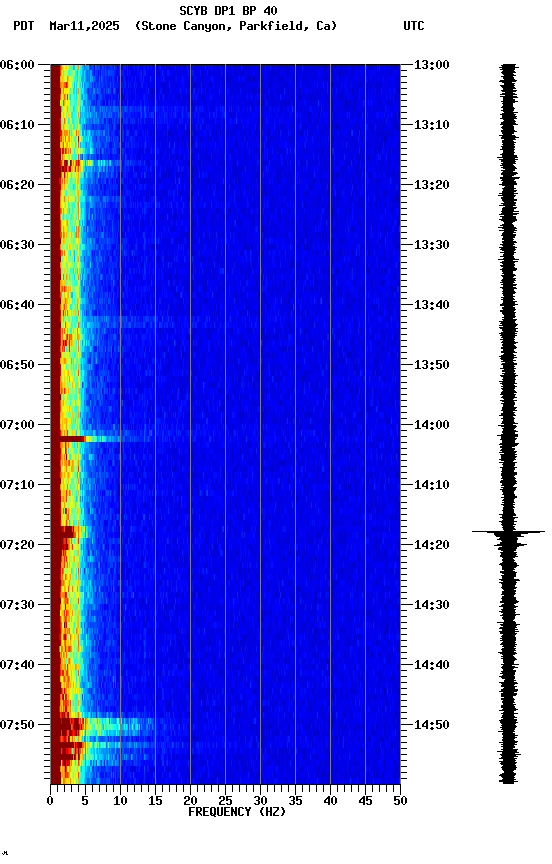This screenshot has height=864, width=552.
Task: Click the '10' frequency axis tick label
Action: [x=120, y=801]
